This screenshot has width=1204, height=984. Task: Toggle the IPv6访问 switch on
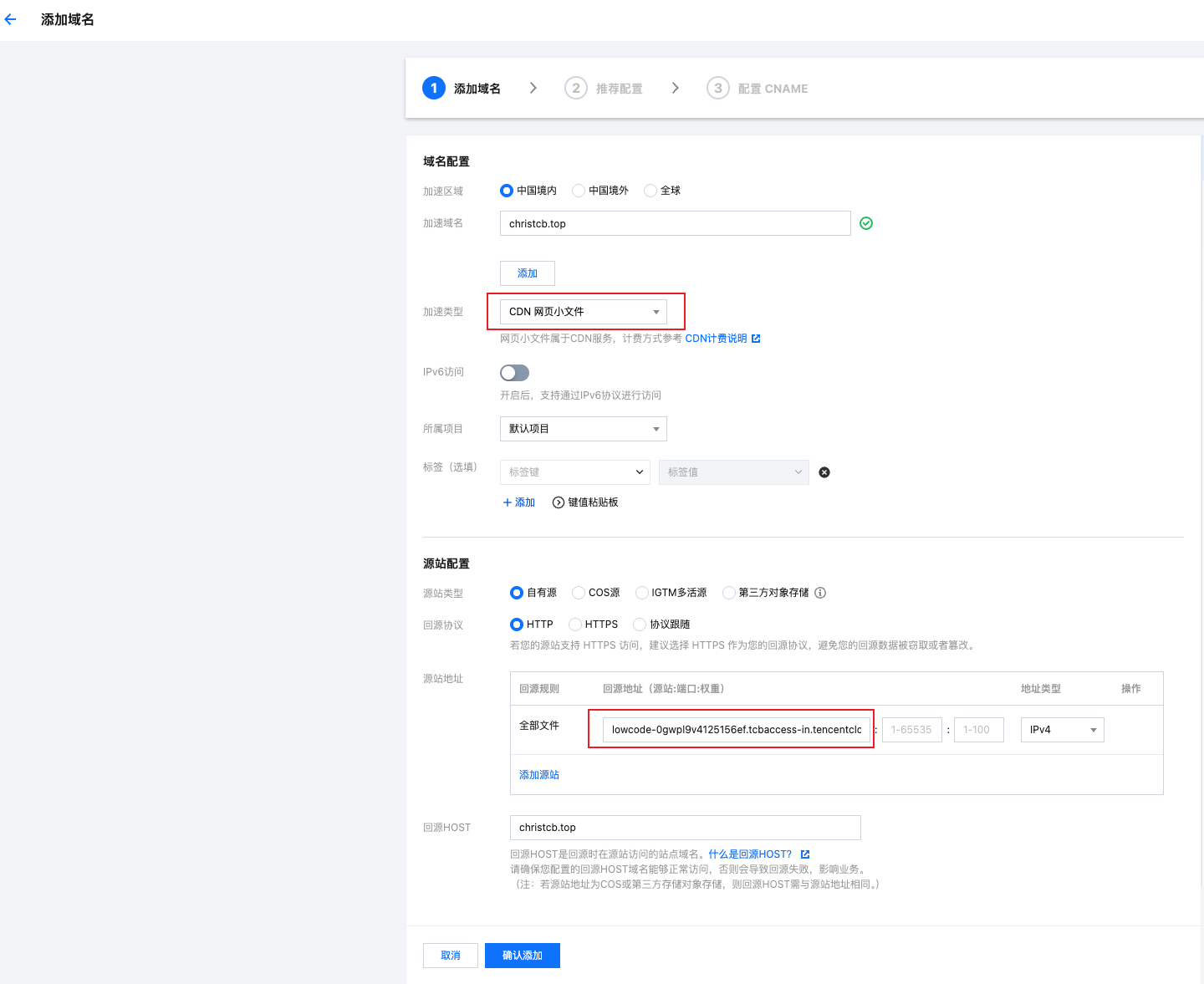[514, 373]
